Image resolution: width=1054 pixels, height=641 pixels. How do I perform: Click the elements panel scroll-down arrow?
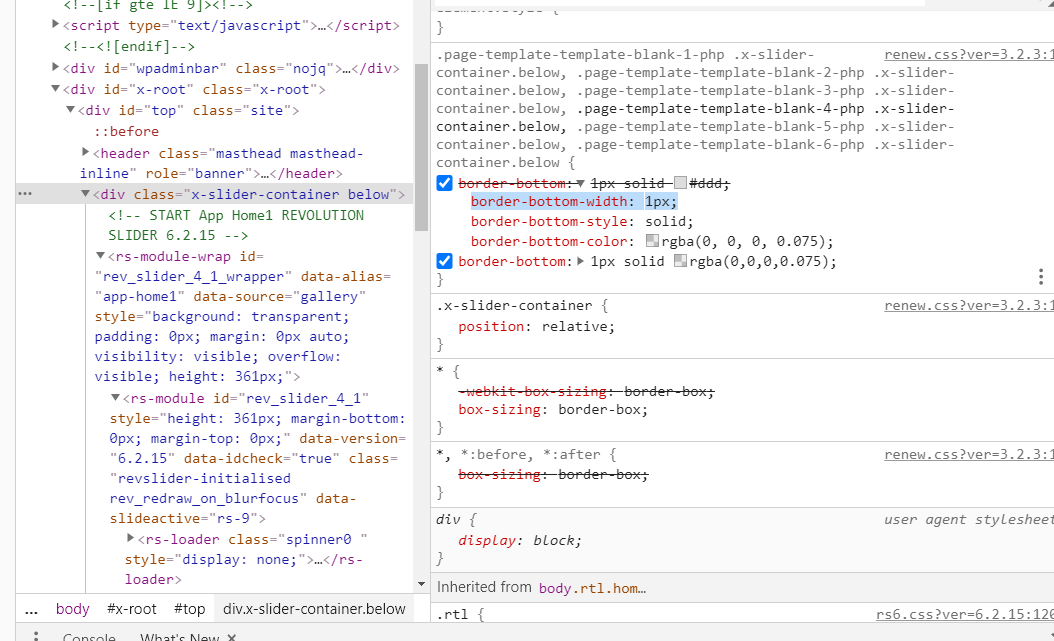coord(421,584)
